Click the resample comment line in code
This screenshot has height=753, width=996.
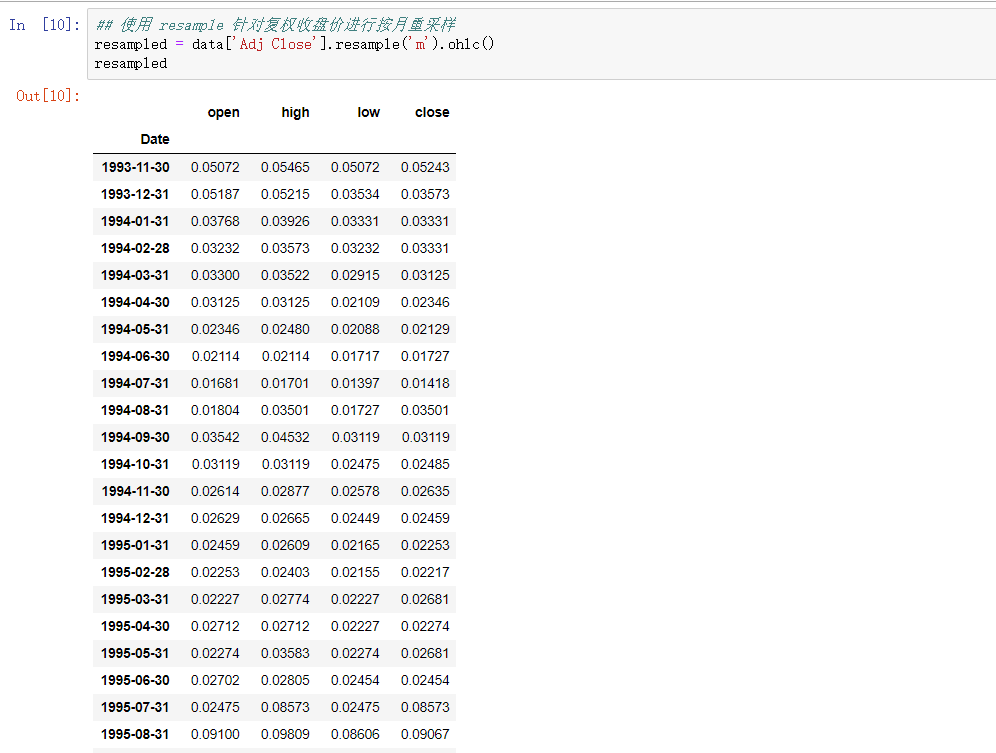coord(276,25)
